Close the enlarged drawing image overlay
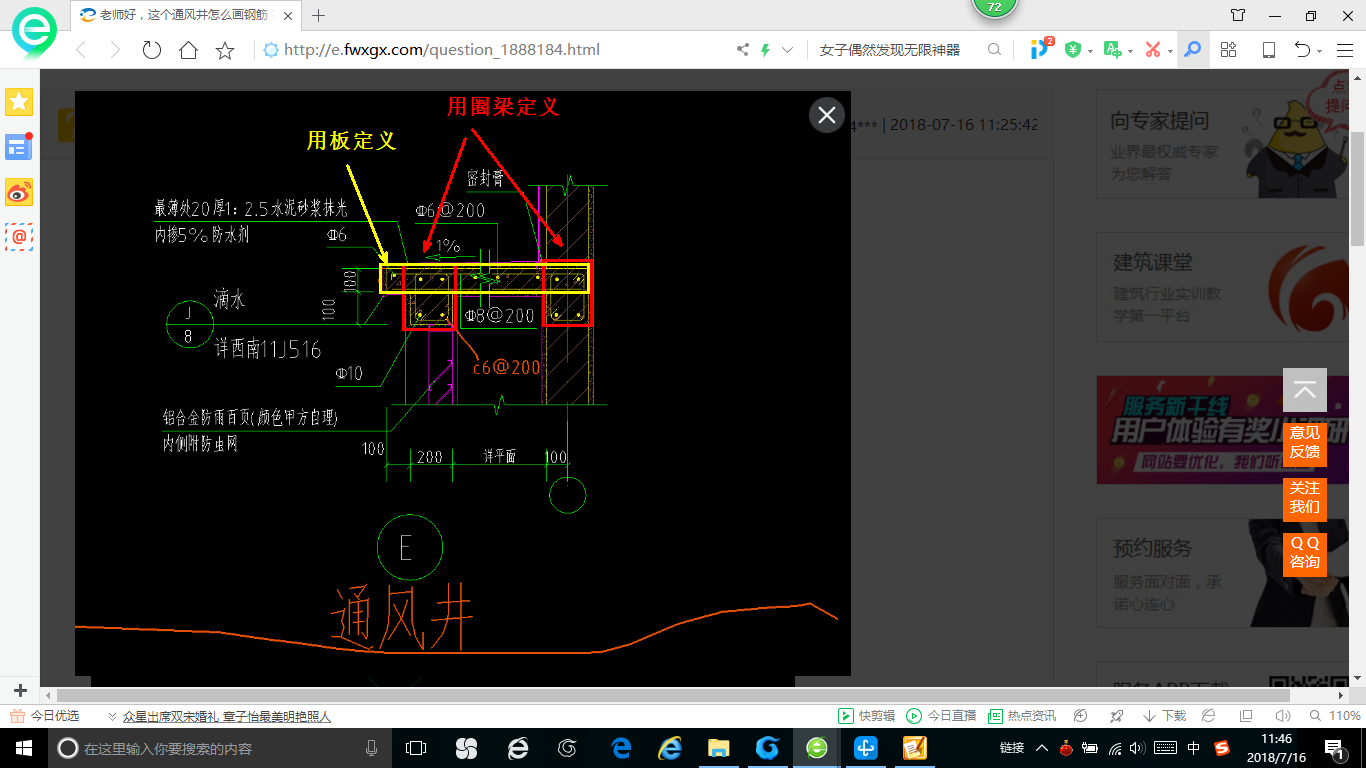This screenshot has height=768, width=1366. 827,116
